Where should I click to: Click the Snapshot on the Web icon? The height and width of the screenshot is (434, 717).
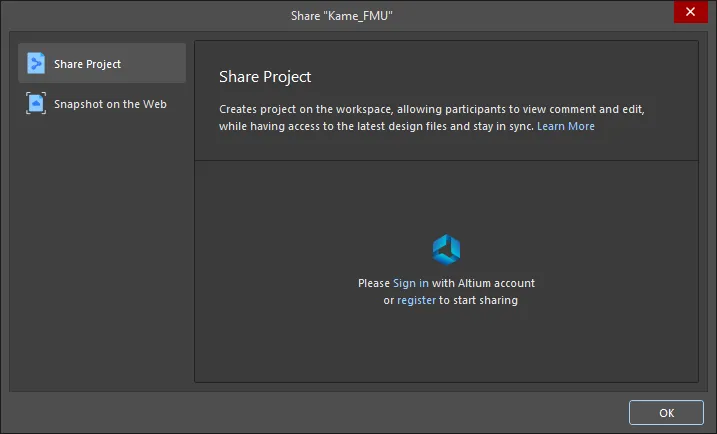[x=36, y=103]
